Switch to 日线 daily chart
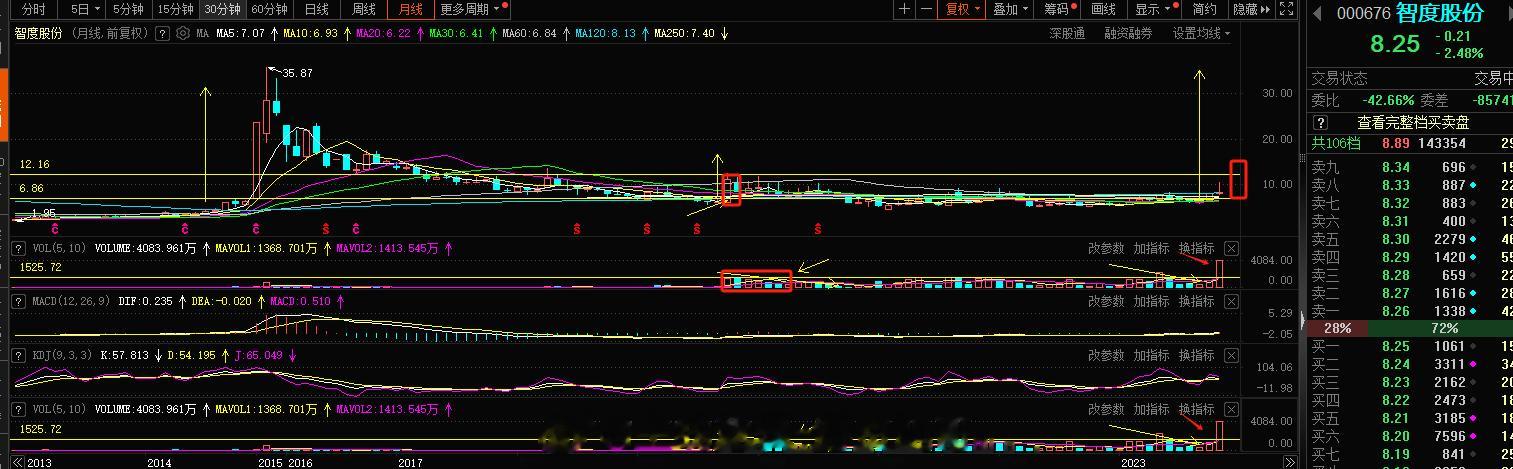Viewport: 1513px width, 469px height. (316, 9)
